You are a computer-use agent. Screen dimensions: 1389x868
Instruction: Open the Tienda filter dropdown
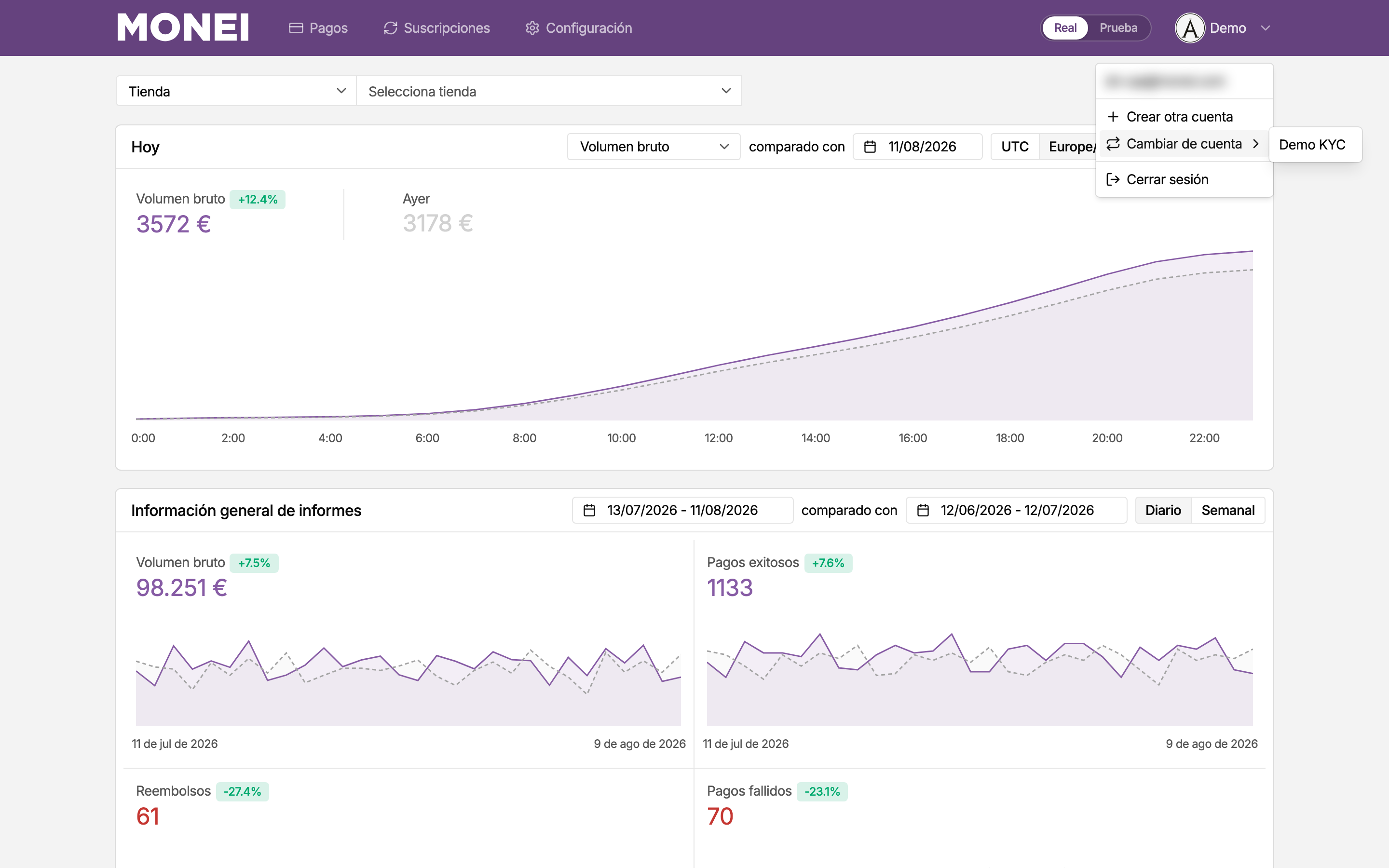pyautogui.click(x=236, y=91)
